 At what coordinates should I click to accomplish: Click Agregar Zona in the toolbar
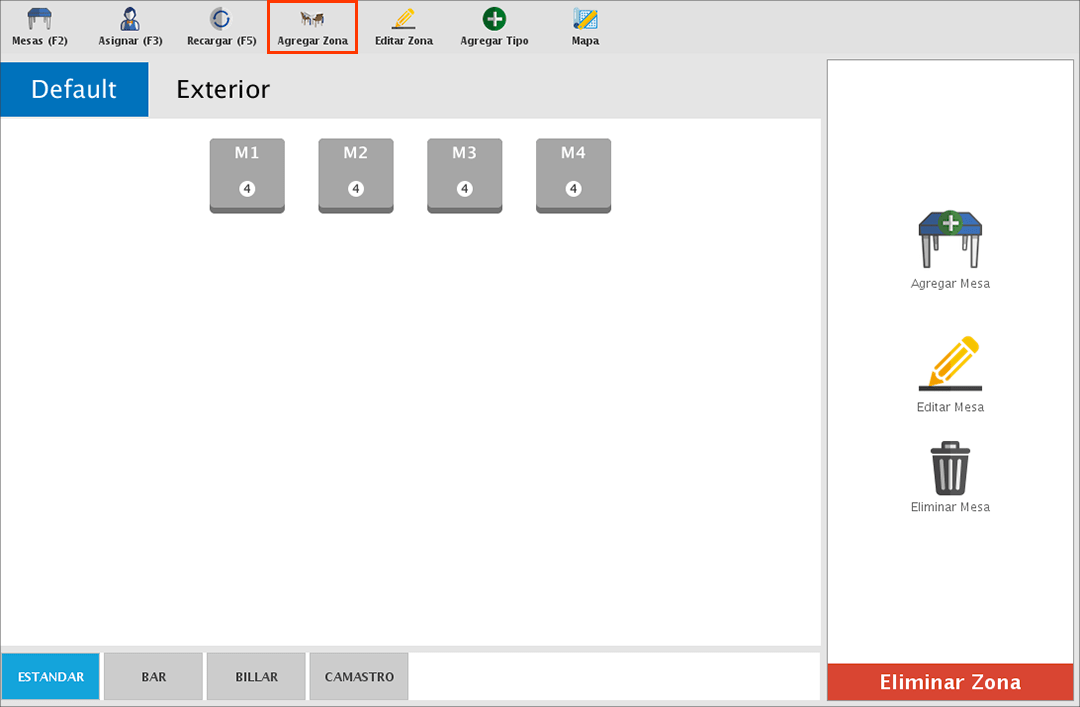[x=312, y=27]
